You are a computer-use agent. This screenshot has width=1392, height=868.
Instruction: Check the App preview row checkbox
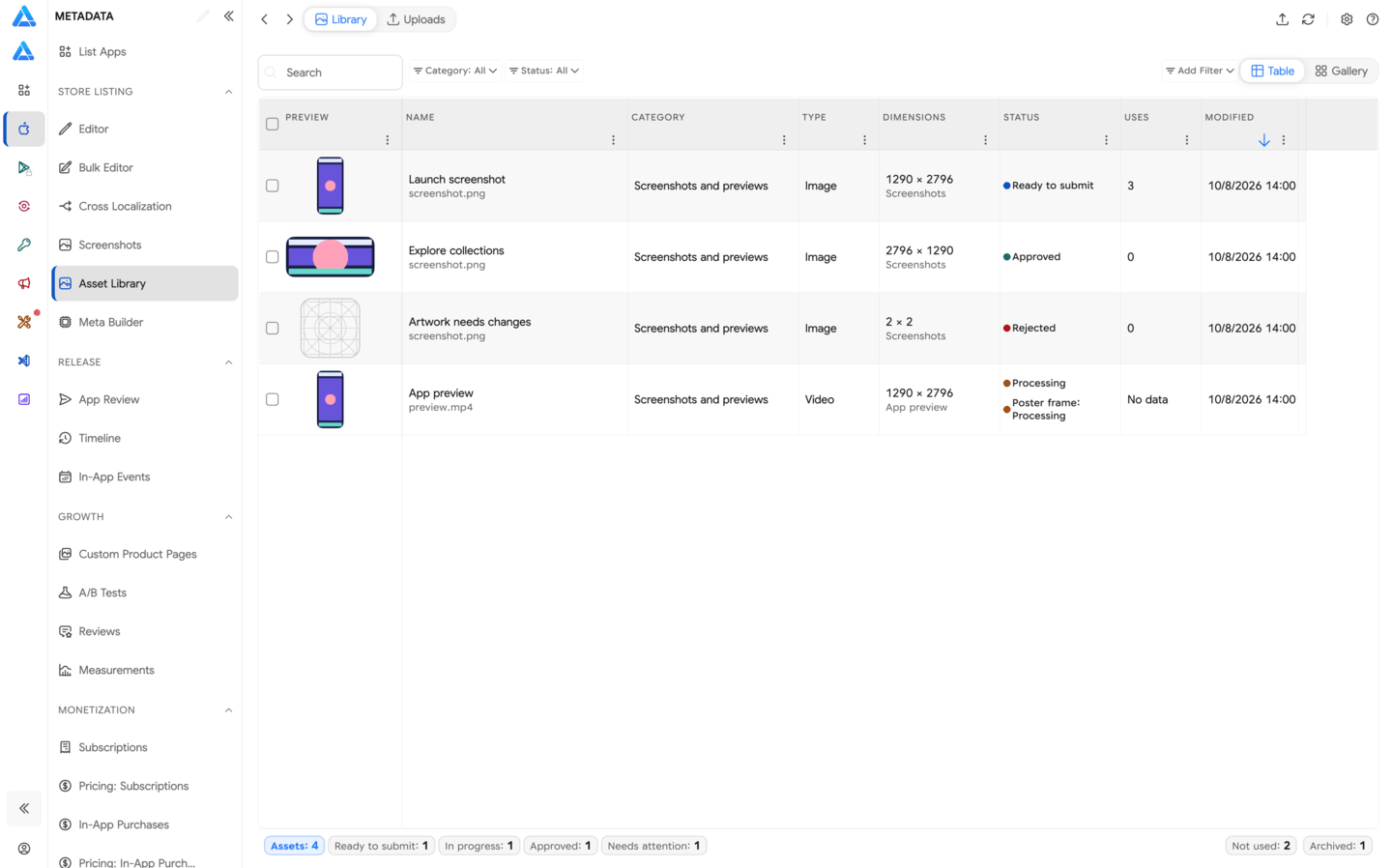point(273,399)
